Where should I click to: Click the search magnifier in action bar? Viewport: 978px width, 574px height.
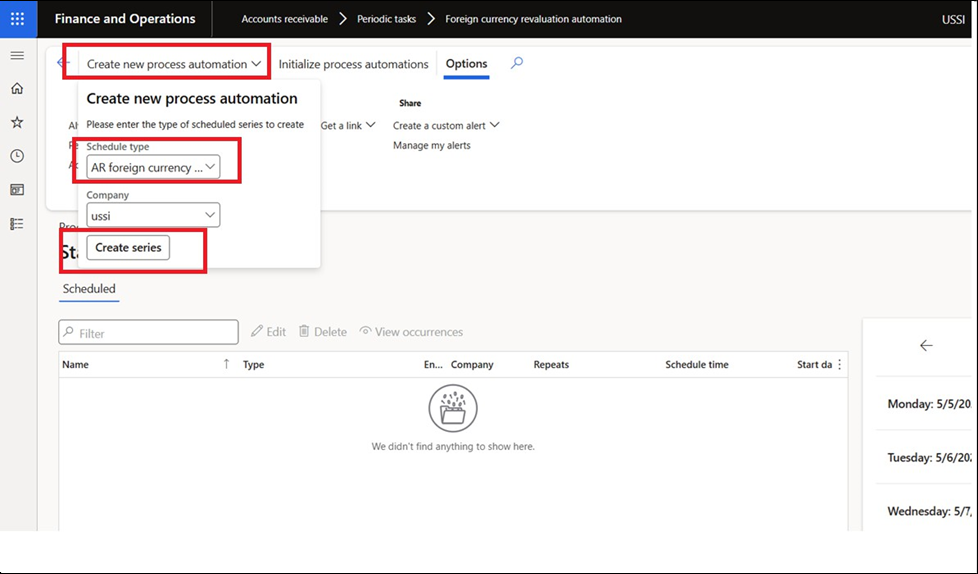point(517,63)
